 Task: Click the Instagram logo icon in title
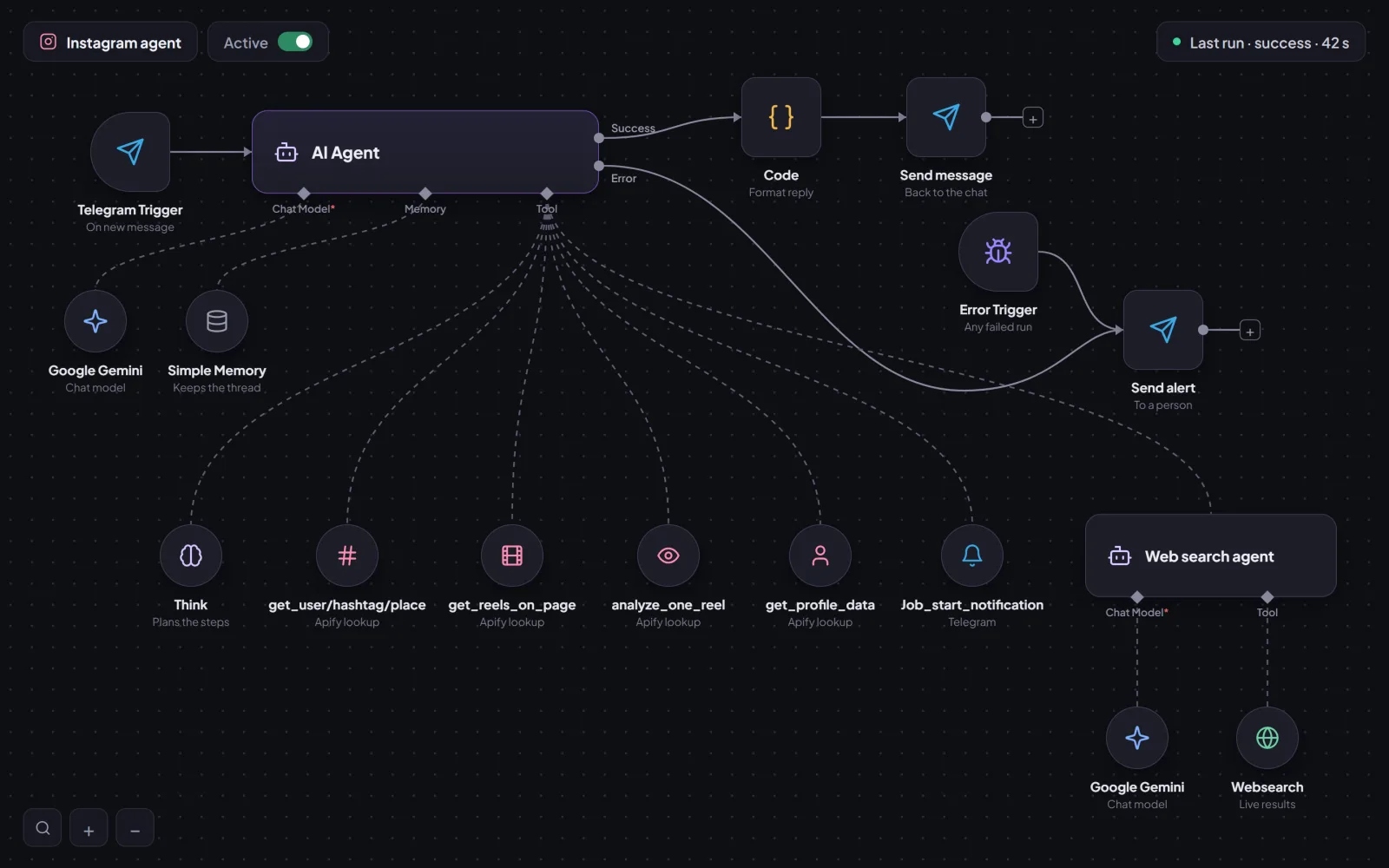click(49, 42)
